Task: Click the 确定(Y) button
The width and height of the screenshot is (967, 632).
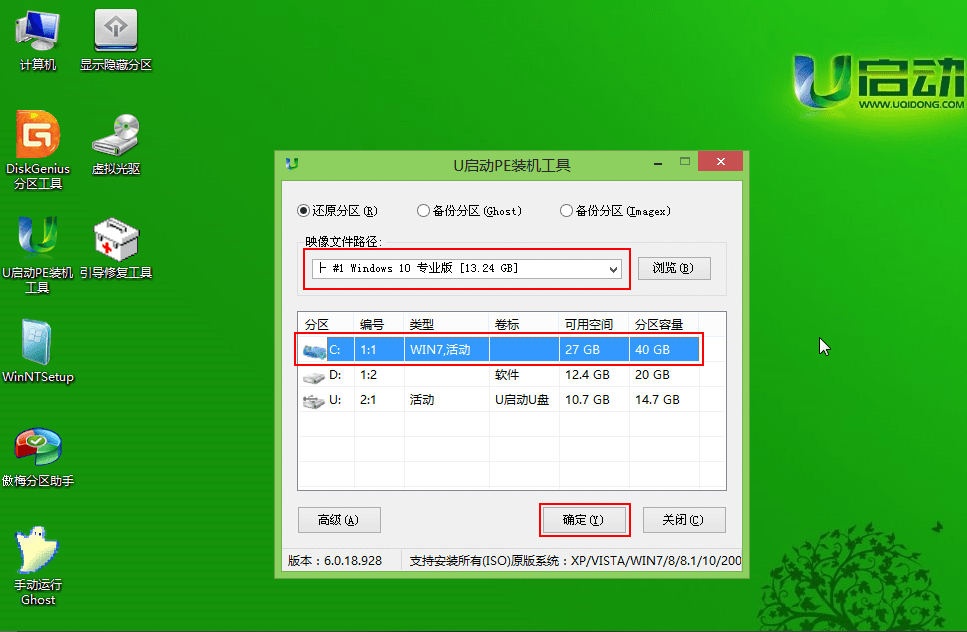Action: pyautogui.click(x=583, y=520)
